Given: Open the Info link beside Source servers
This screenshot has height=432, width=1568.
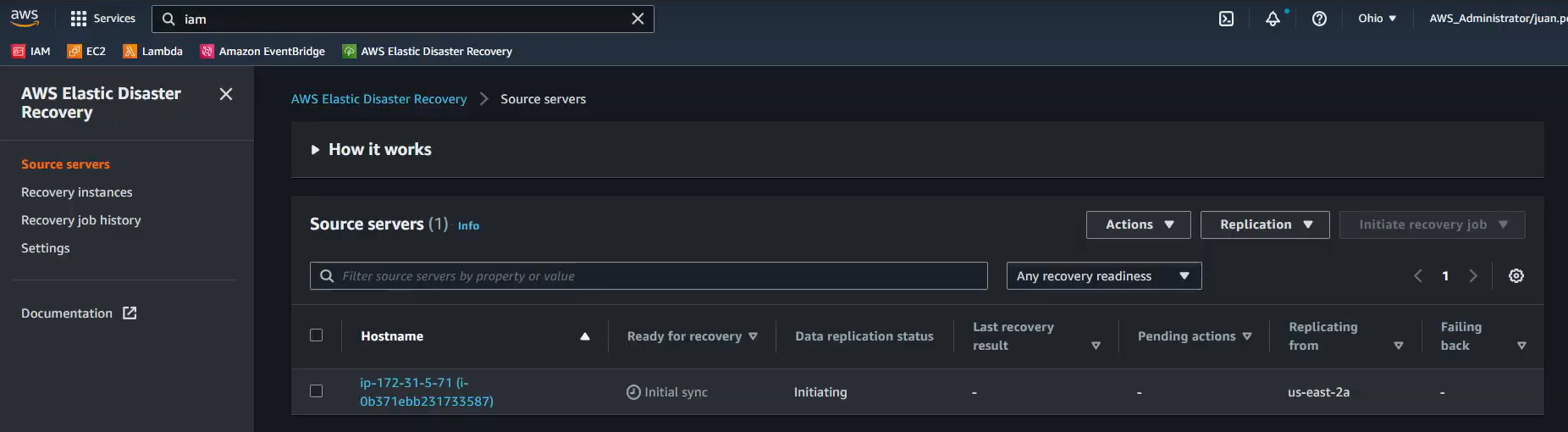Looking at the screenshot, I should click(468, 225).
